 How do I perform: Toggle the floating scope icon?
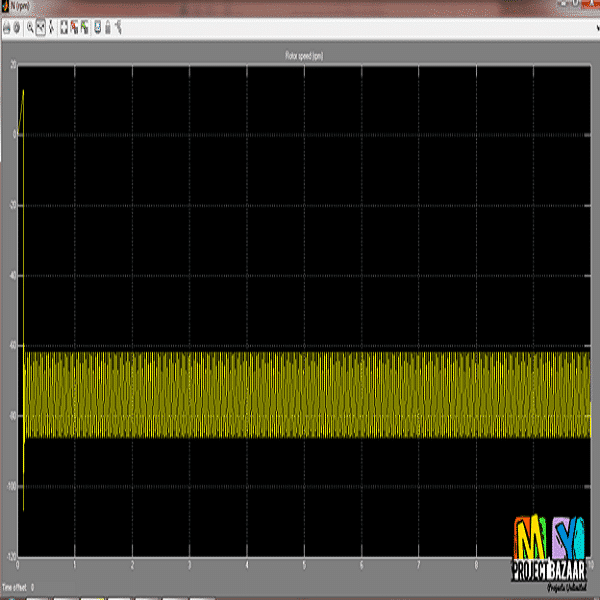tap(98, 28)
